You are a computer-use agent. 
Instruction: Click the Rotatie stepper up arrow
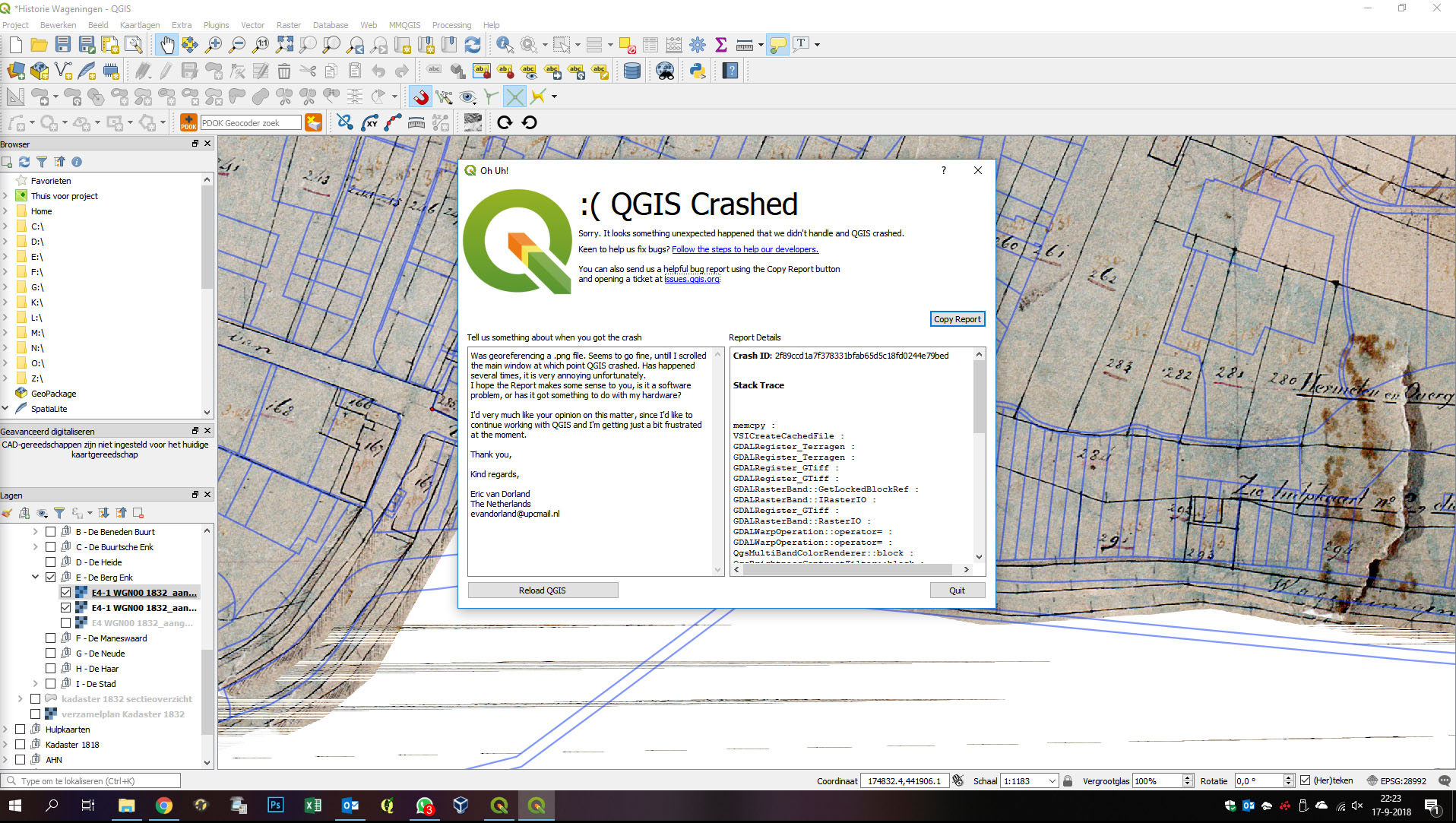[x=1289, y=777]
